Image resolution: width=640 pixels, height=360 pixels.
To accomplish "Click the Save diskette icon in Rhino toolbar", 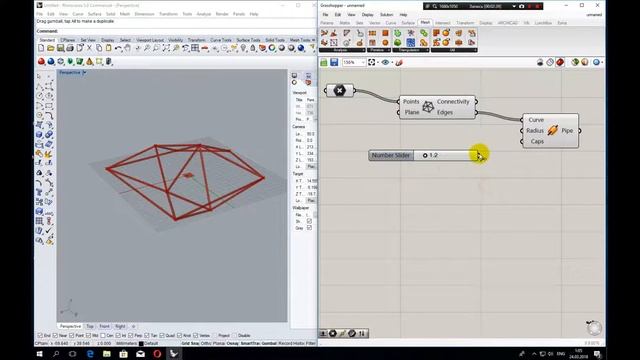I will 60,48.
